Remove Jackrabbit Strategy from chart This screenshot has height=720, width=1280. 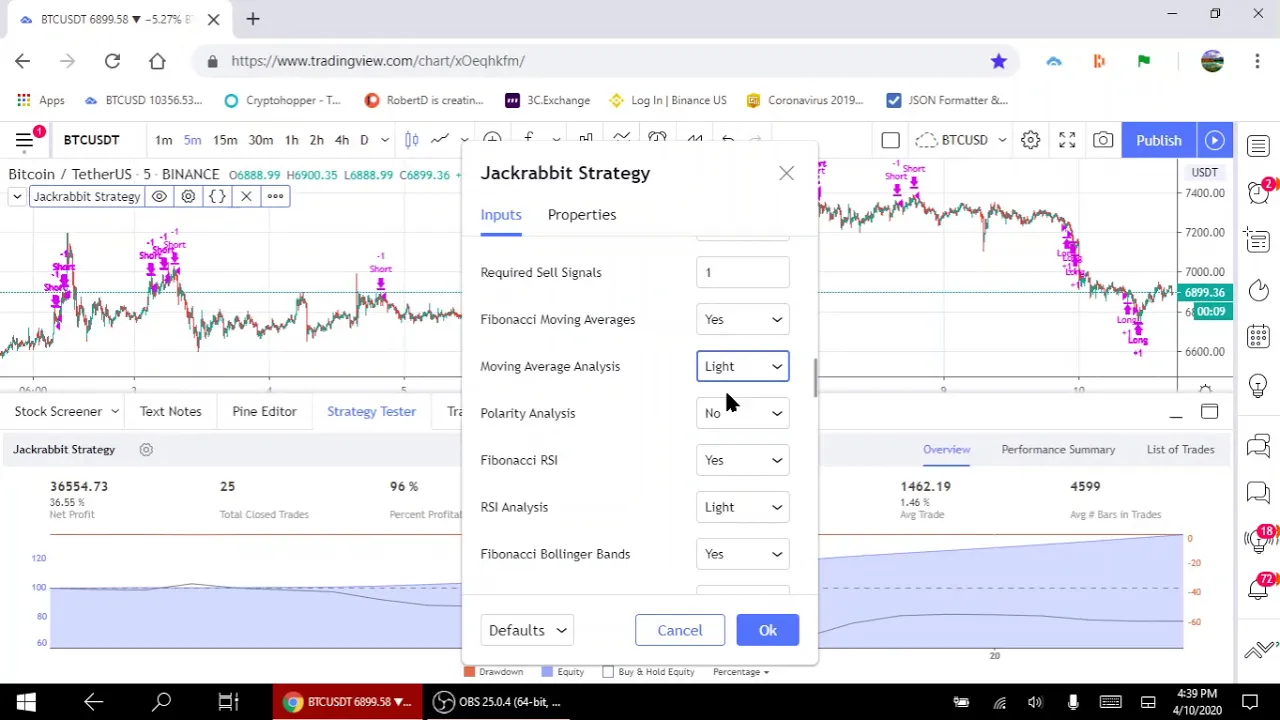(x=246, y=196)
